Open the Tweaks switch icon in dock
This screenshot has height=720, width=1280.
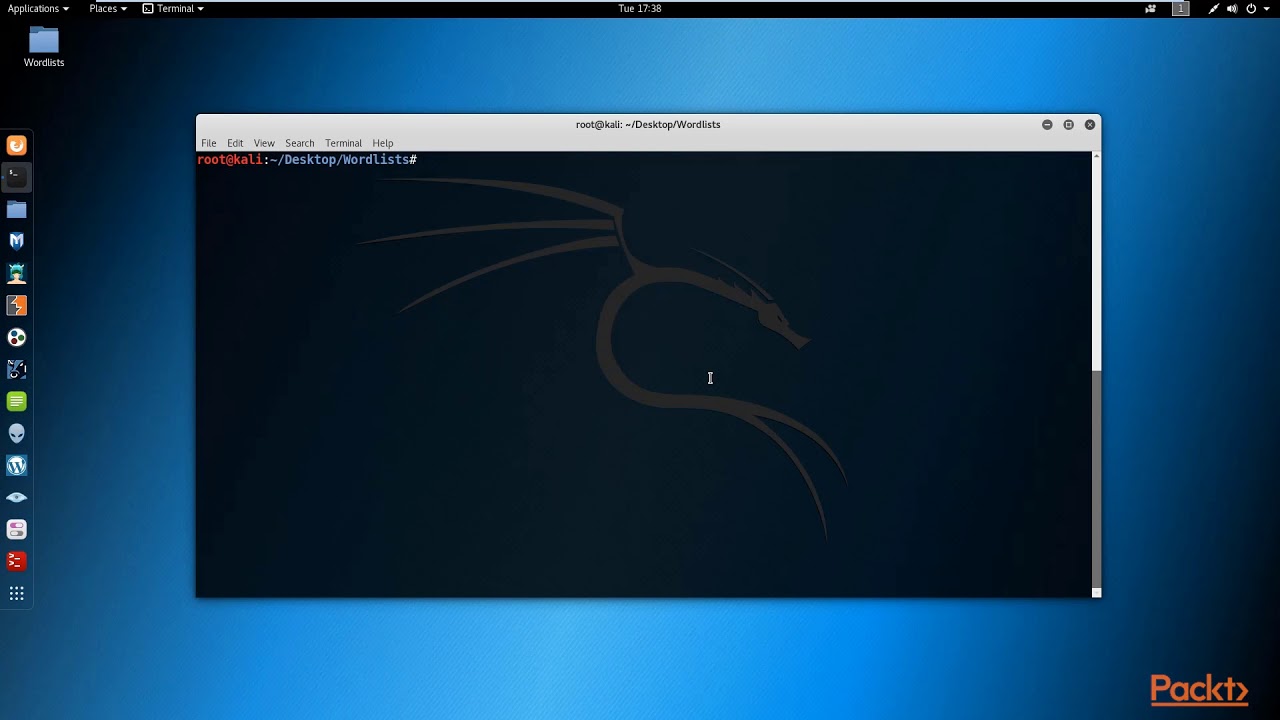coord(17,529)
